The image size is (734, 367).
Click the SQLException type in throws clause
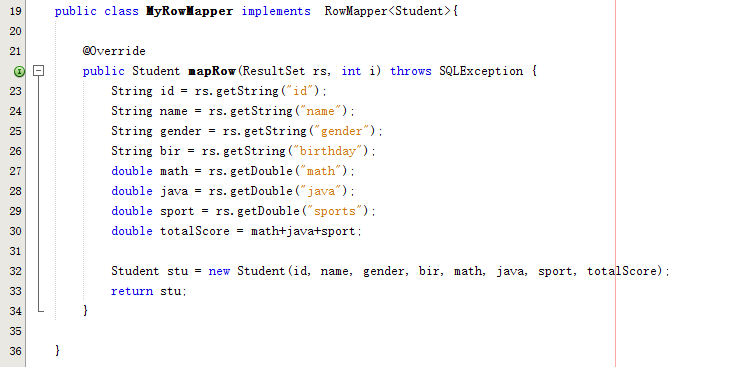(x=481, y=71)
